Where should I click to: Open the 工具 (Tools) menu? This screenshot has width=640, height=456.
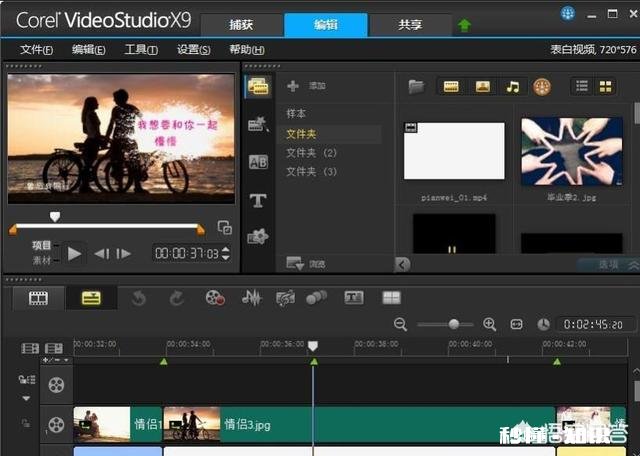(x=141, y=50)
